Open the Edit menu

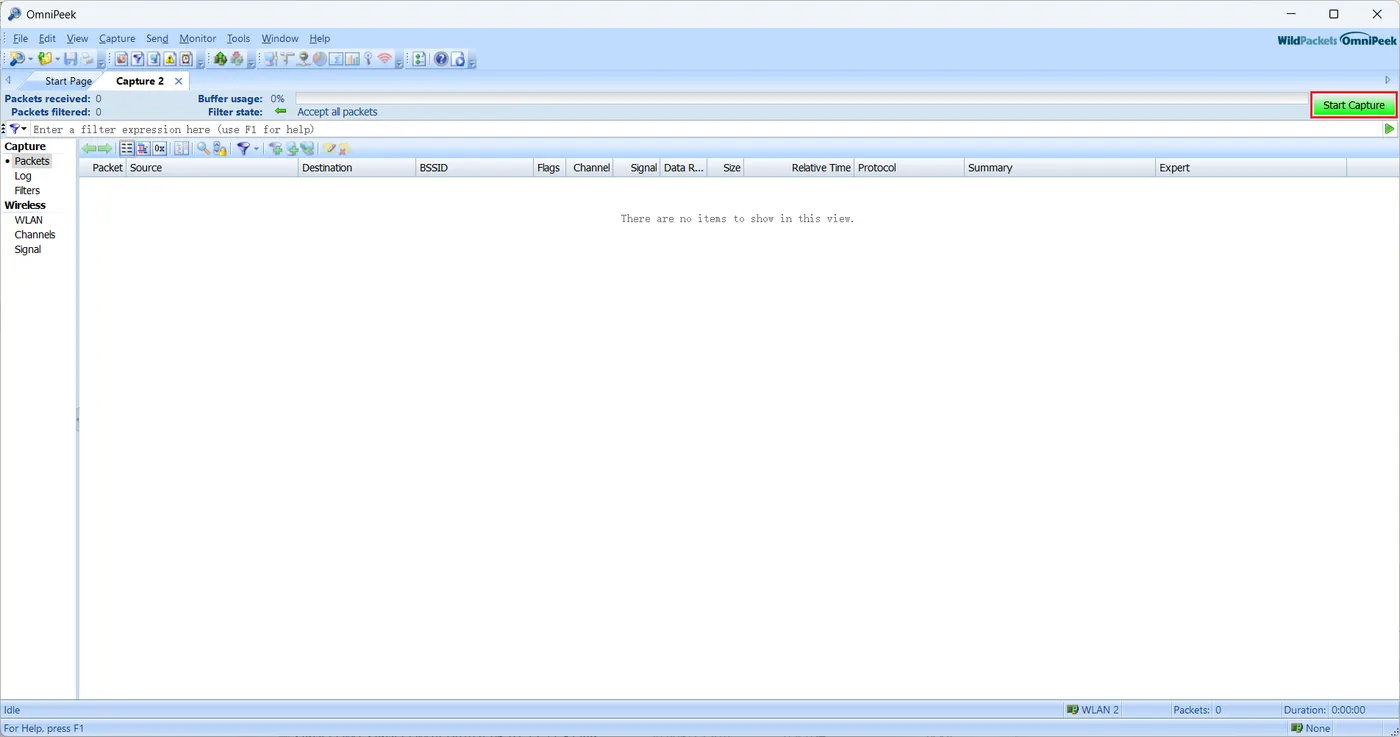tap(47, 39)
